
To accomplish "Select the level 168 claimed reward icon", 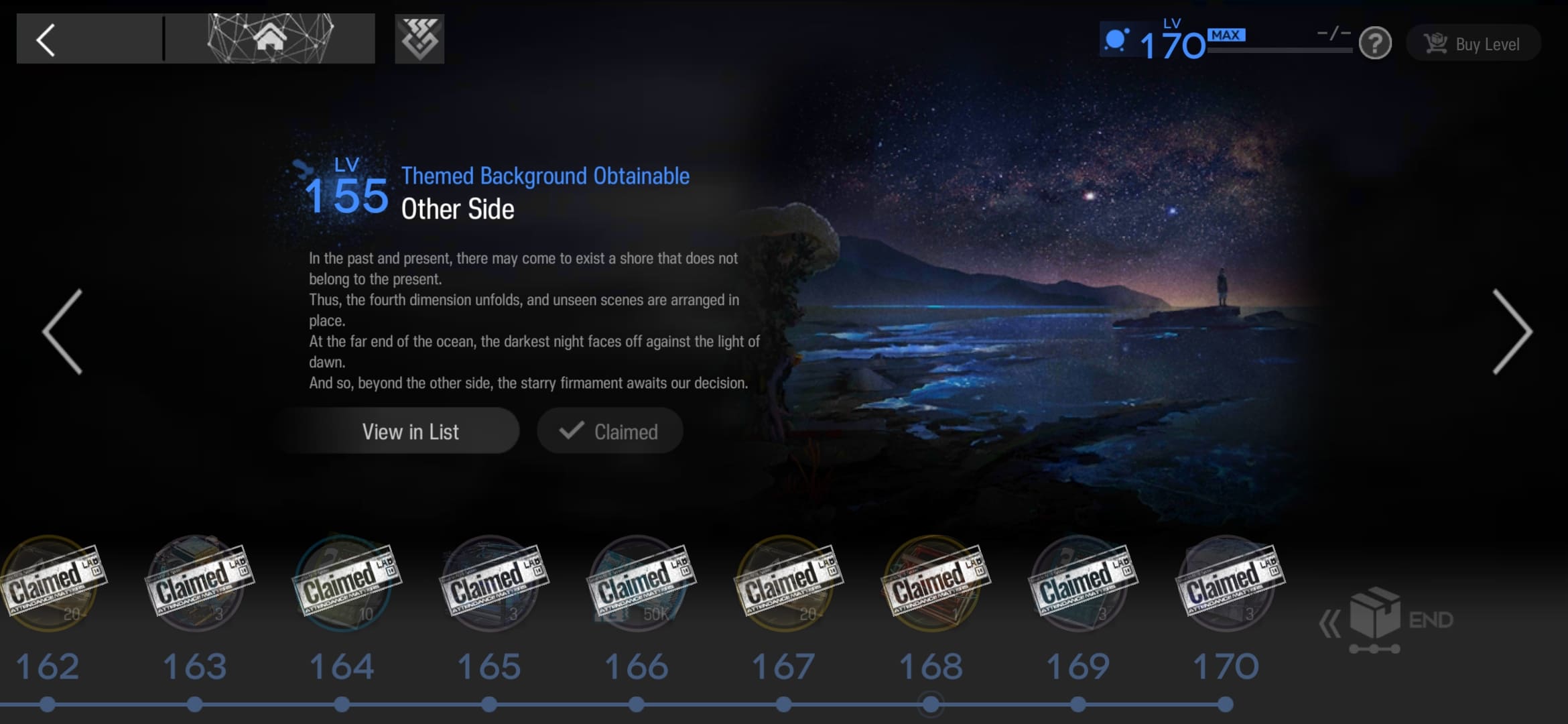I will point(933,583).
